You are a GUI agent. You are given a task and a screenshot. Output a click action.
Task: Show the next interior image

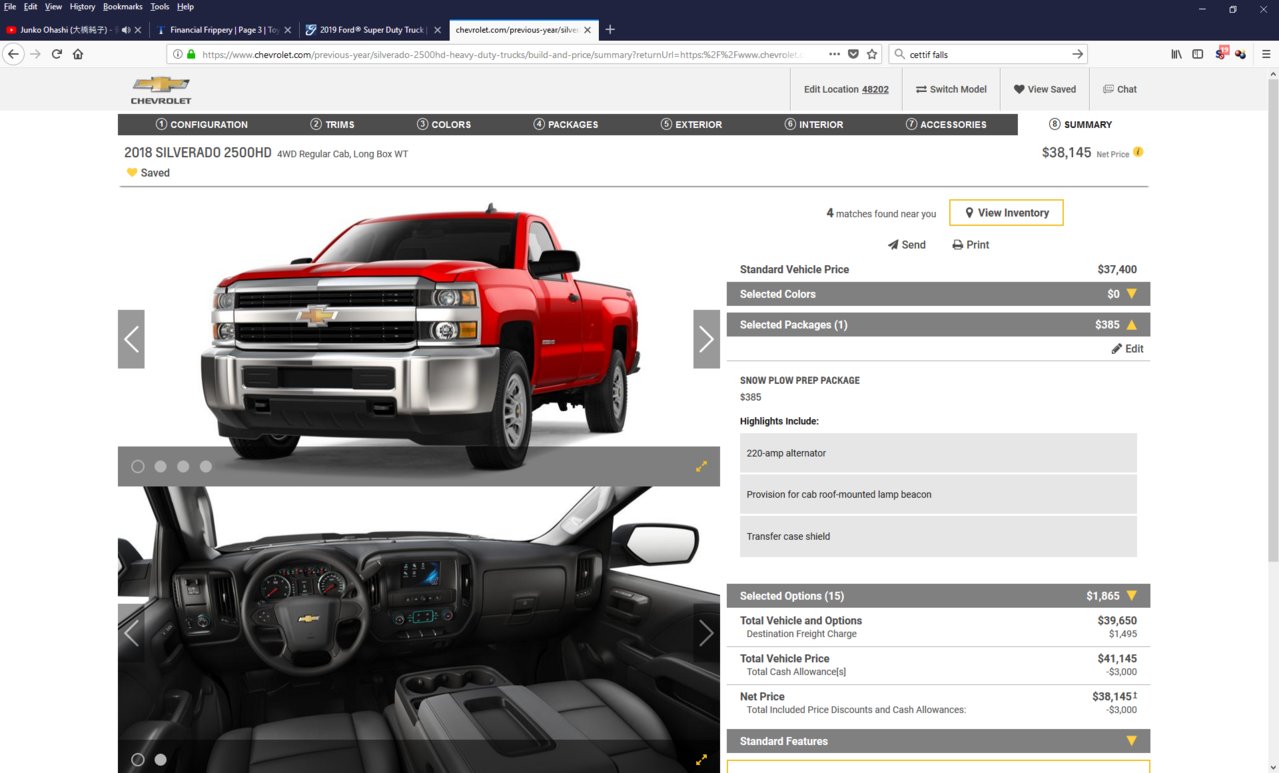tap(707, 633)
